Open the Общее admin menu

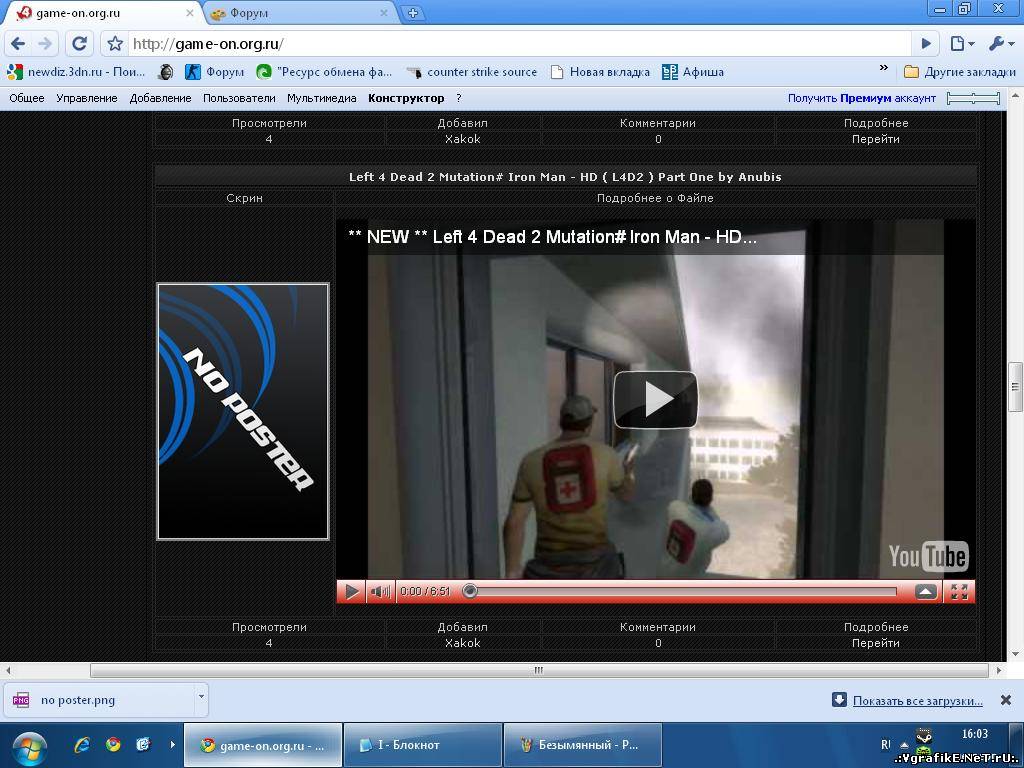[x=27, y=98]
